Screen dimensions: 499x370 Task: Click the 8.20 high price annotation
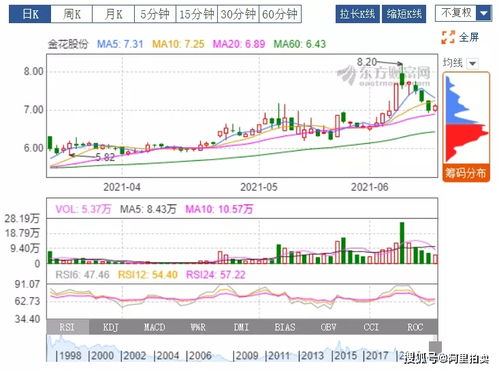click(x=367, y=62)
